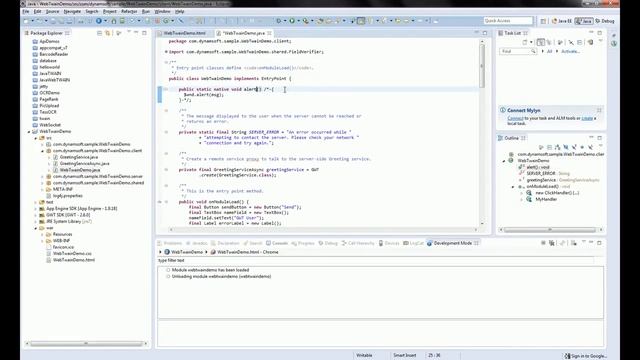Screen dimensions: 640x360
Task: Select log4j.properties file
Action: pyautogui.click(x=67, y=196)
